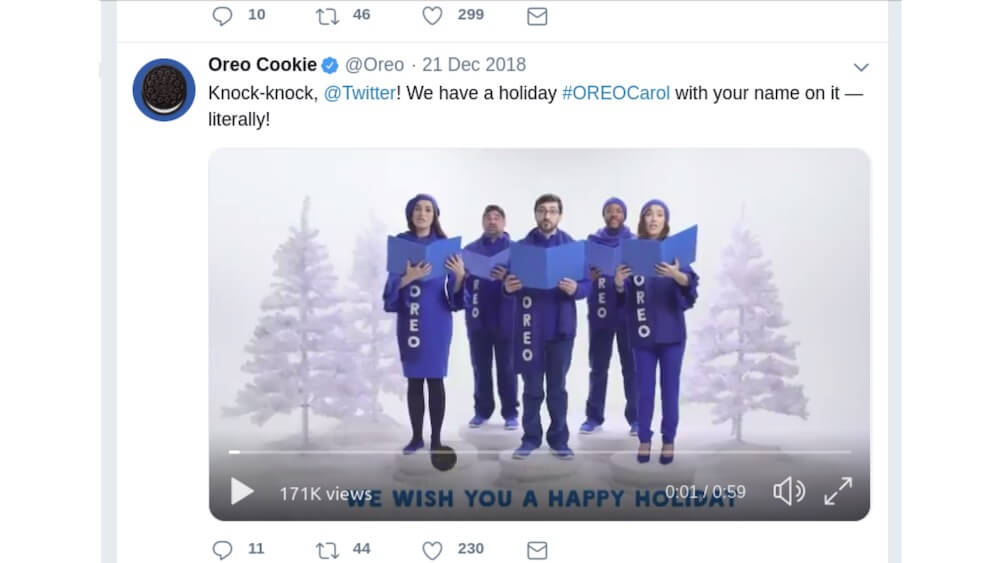Click the verified badge beside Oreo Cookie
The height and width of the screenshot is (563, 1000).
coord(331,65)
